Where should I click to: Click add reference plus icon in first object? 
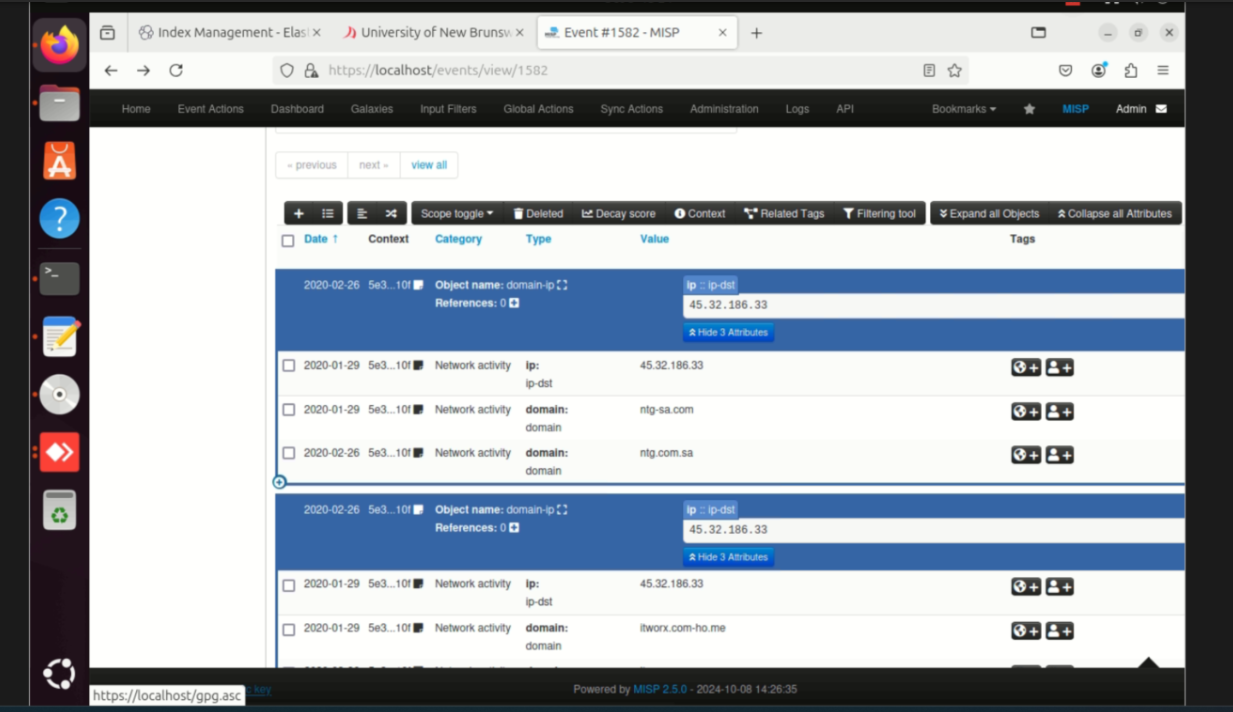(x=514, y=303)
